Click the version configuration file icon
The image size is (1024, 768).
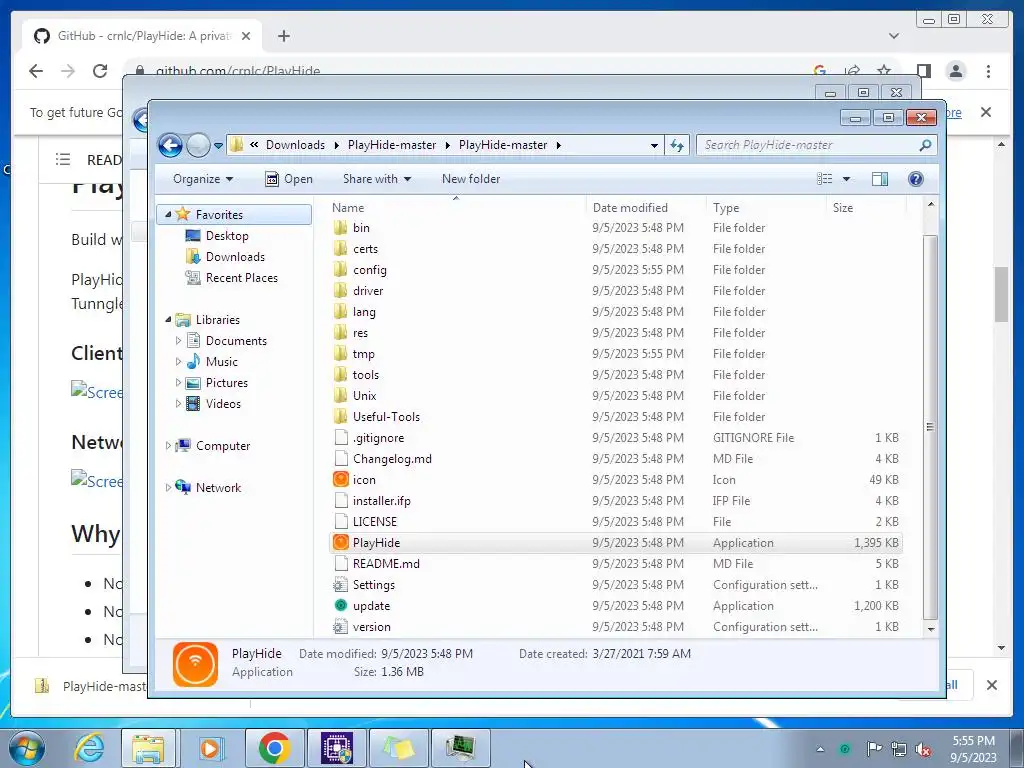pos(340,626)
